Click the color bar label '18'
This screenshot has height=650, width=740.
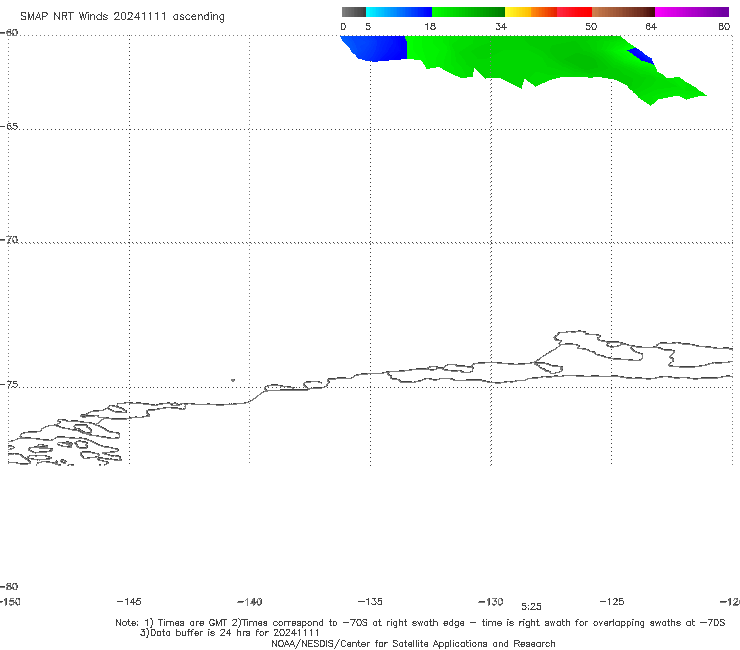[x=430, y=26]
